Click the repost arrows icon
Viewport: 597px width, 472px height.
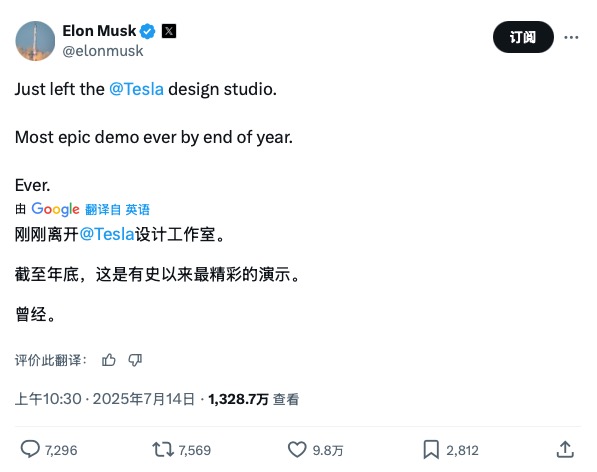[x=163, y=450]
